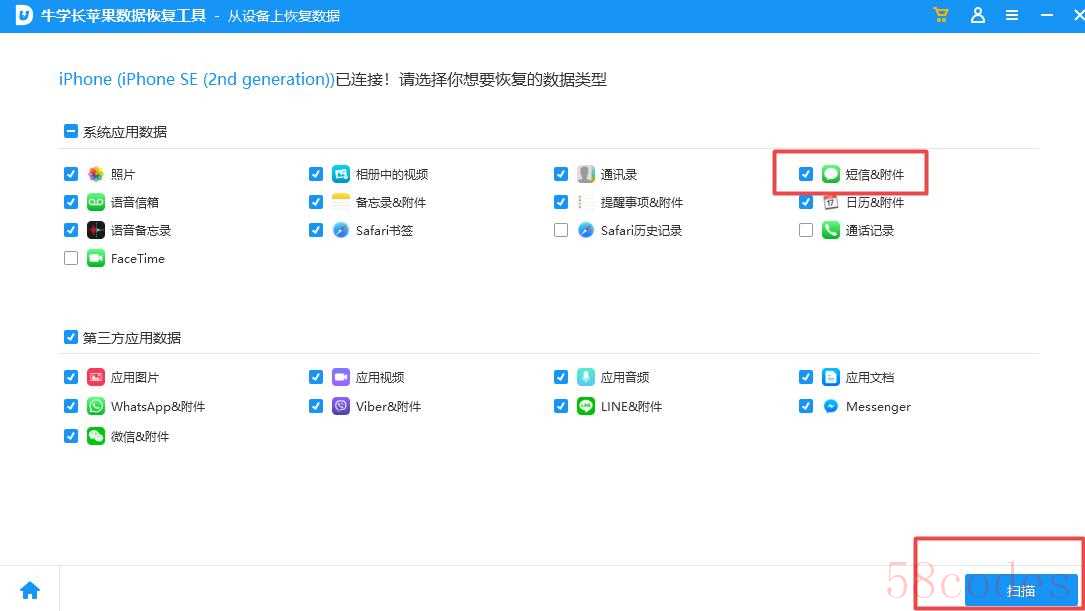Screen dimensions: 1085x611
Task: Uncheck the 应用图片 checkbox
Action: pos(71,376)
